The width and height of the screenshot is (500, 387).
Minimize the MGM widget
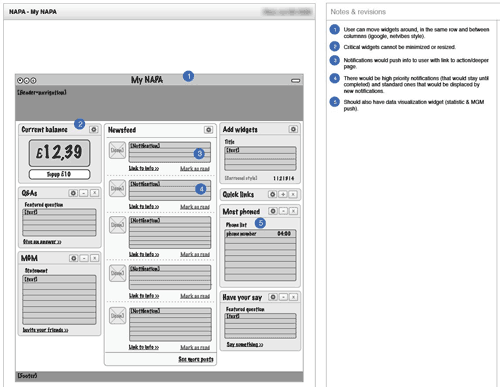point(84,258)
